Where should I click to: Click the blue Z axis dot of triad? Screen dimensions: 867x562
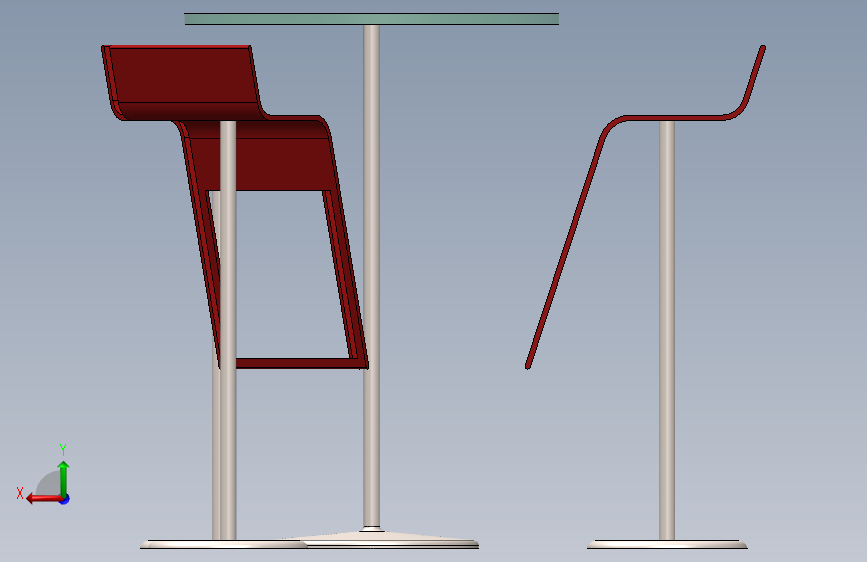pyautogui.click(x=65, y=499)
